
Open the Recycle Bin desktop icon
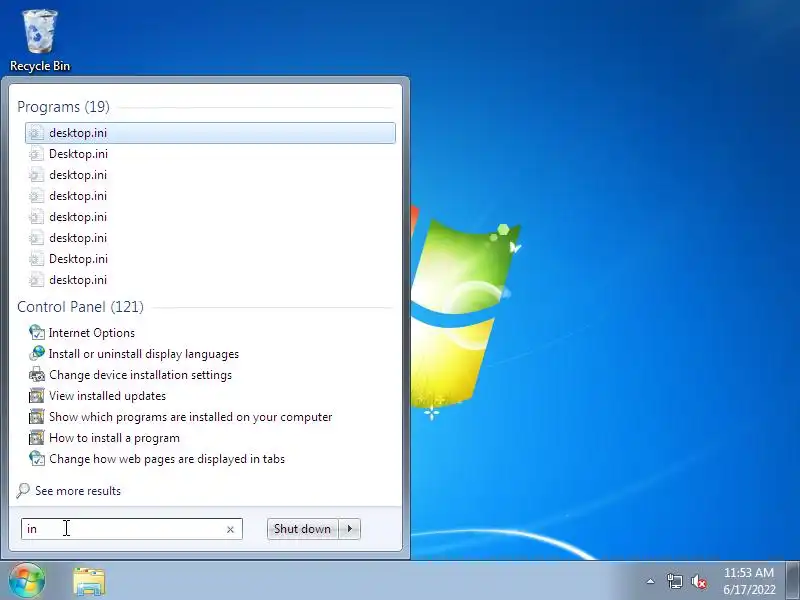(40, 41)
